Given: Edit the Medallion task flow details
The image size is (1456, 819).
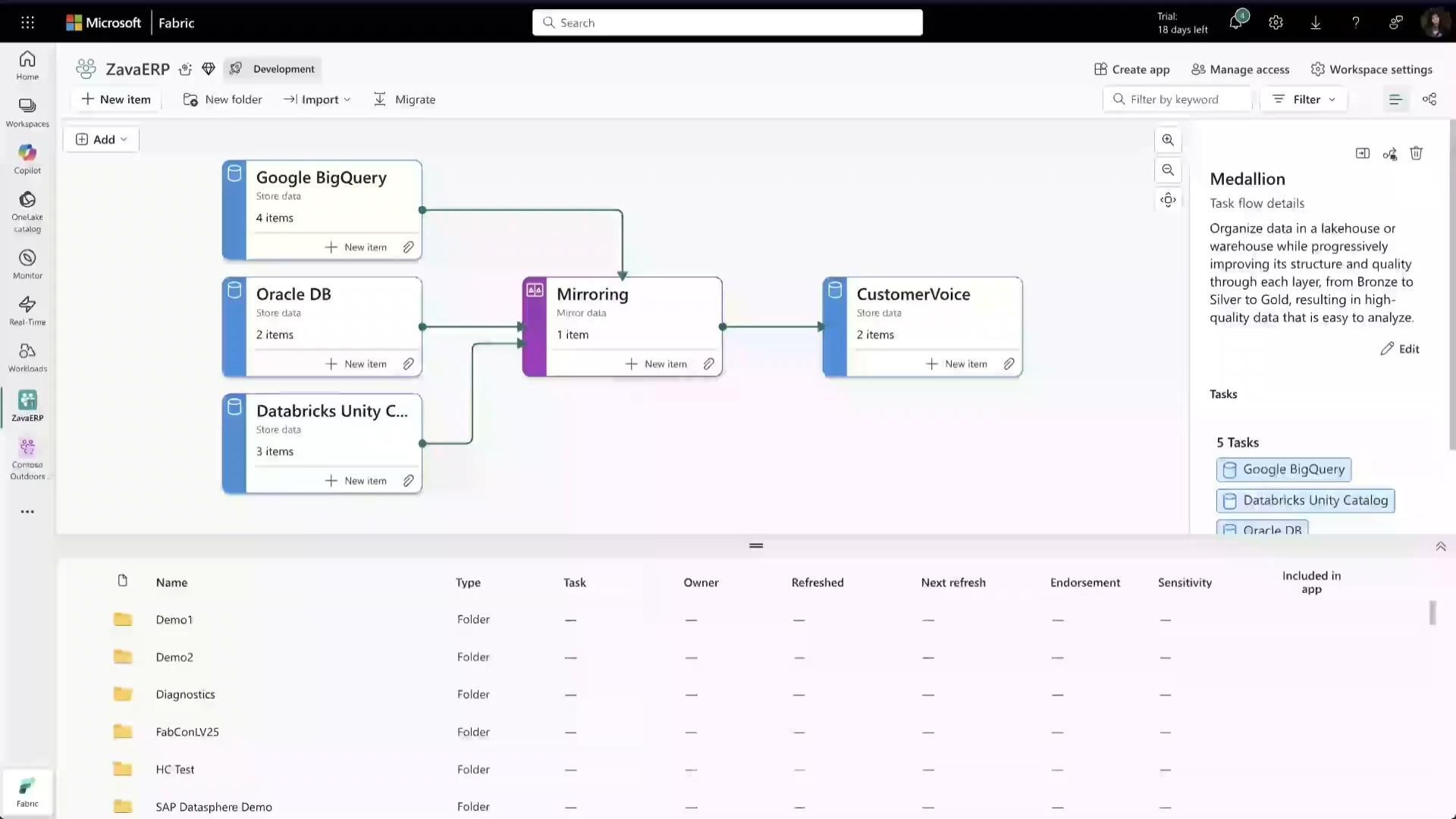Looking at the screenshot, I should (1400, 349).
